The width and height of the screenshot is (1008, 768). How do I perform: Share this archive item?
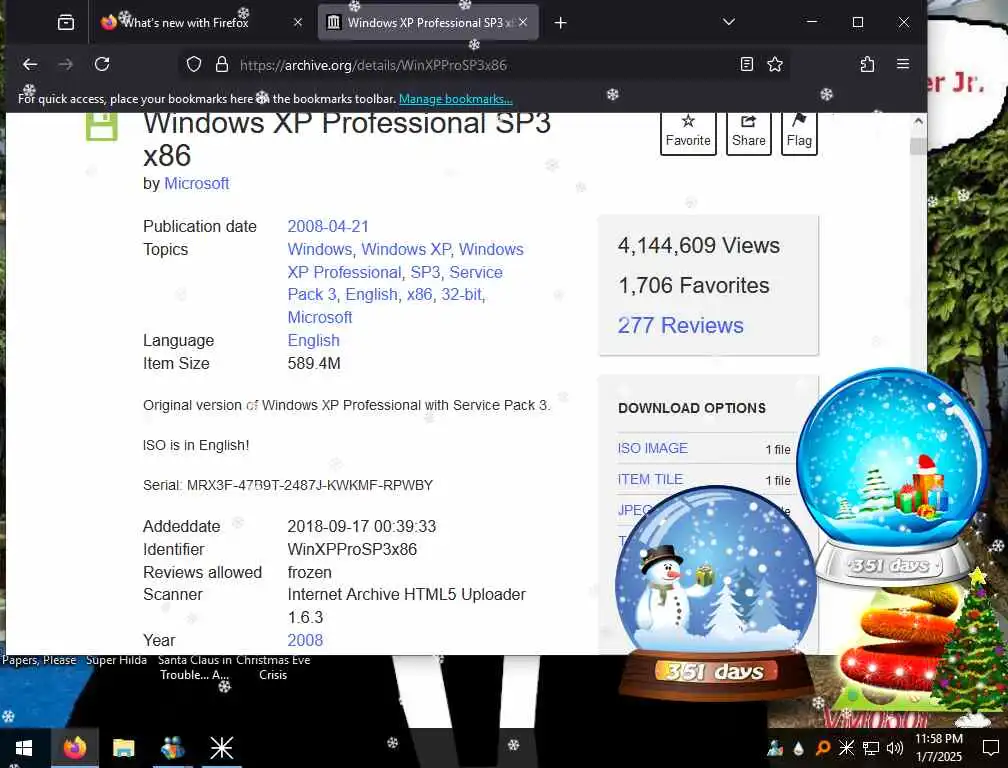(749, 132)
